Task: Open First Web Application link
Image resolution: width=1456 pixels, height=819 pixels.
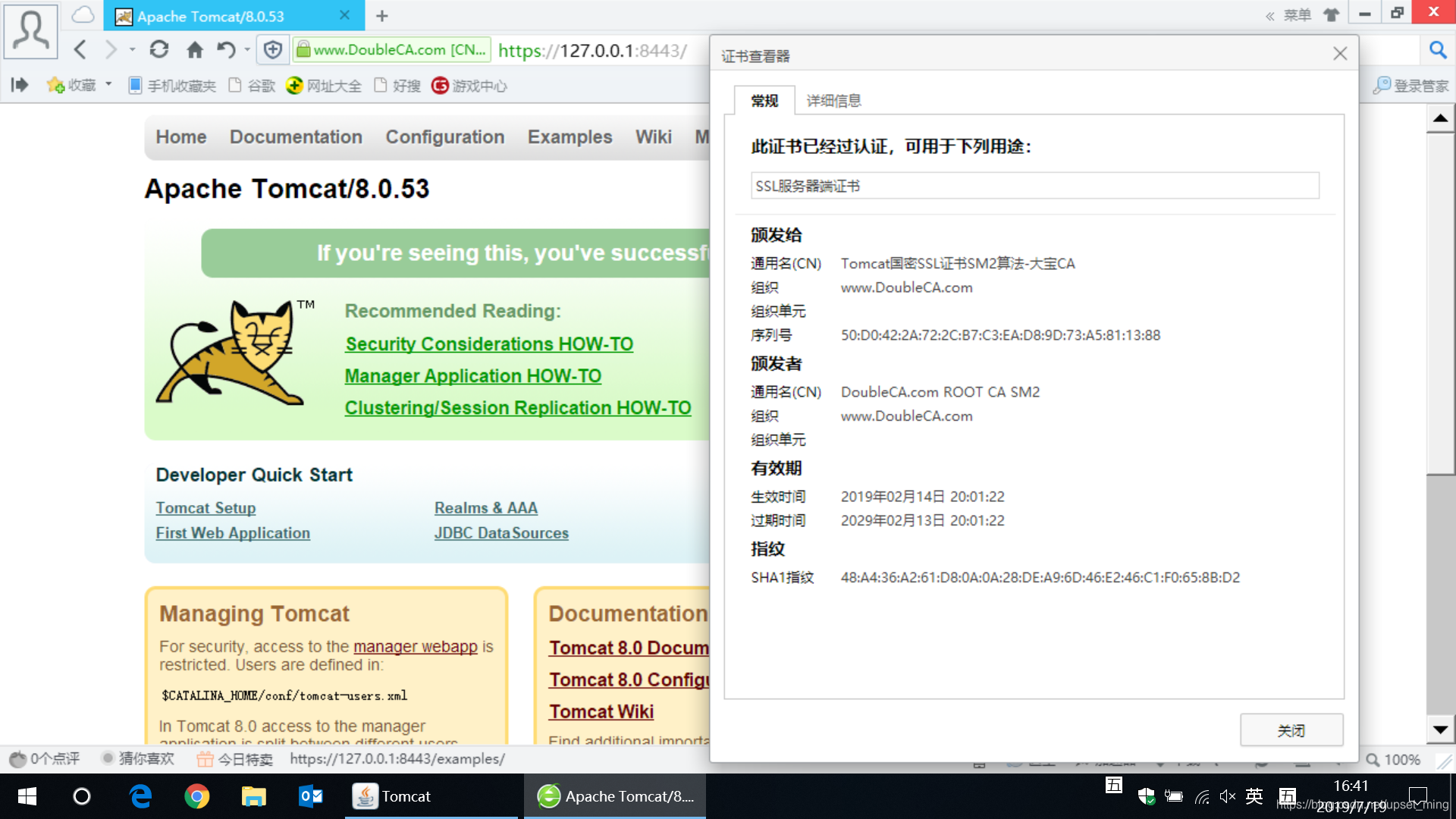Action: click(233, 533)
